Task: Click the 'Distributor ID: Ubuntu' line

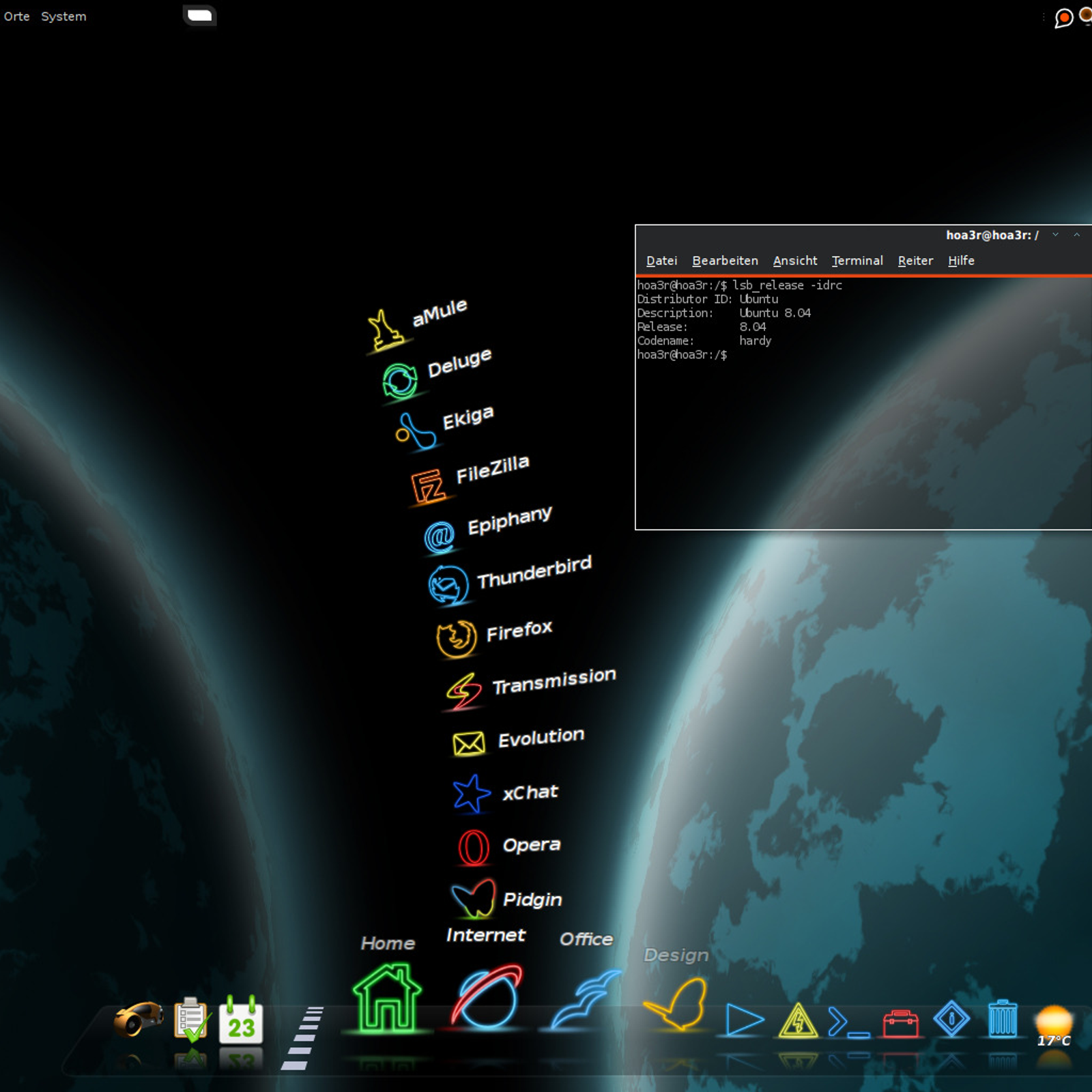Action: pyautogui.click(x=708, y=299)
